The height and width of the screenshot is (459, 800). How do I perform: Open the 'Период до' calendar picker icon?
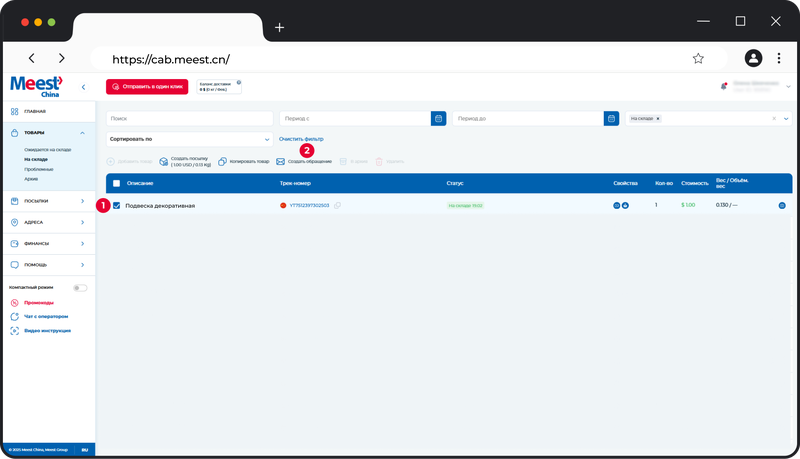tap(611, 118)
